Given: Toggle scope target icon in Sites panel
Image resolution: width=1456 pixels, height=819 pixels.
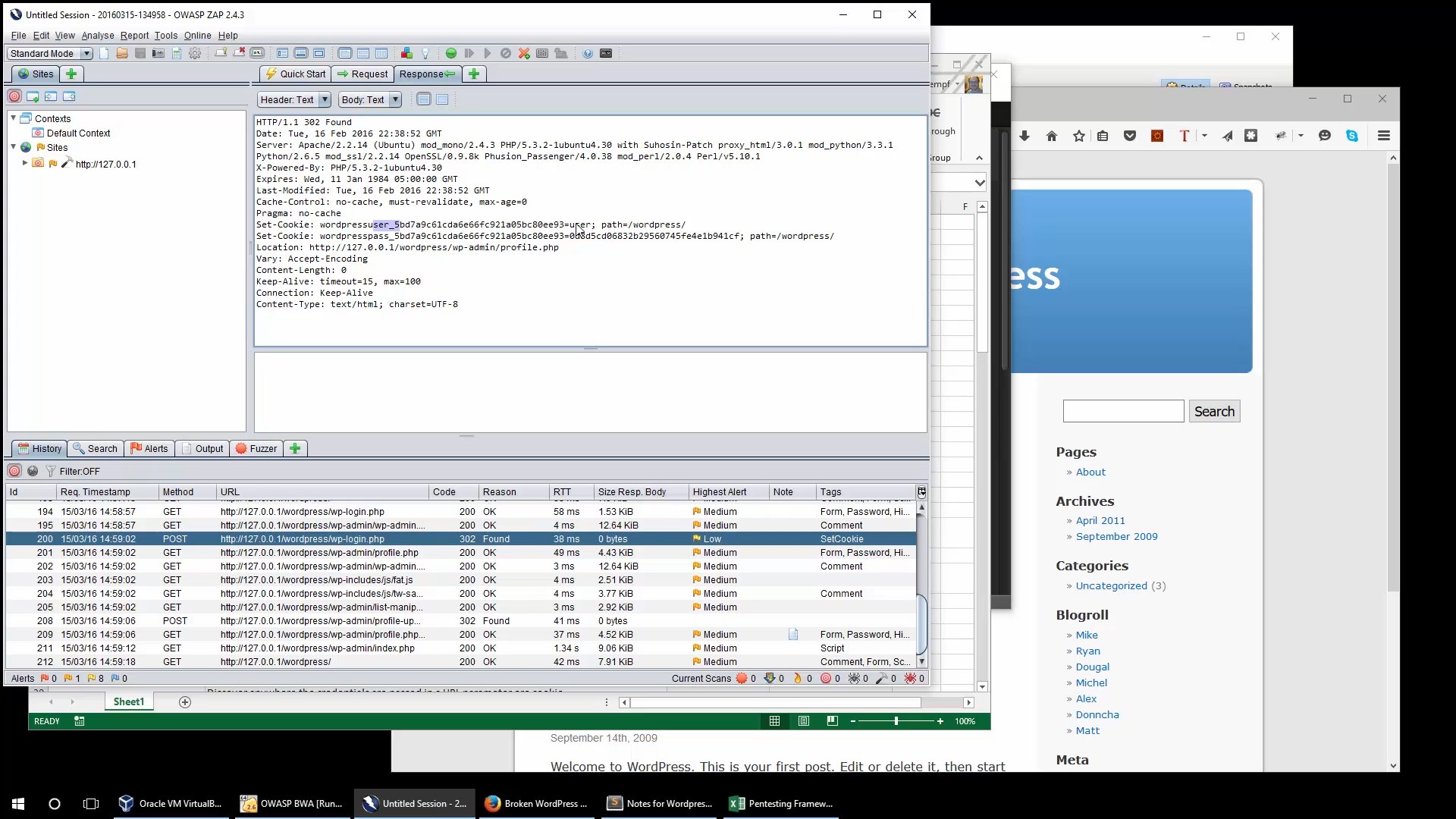Looking at the screenshot, I should click(14, 96).
